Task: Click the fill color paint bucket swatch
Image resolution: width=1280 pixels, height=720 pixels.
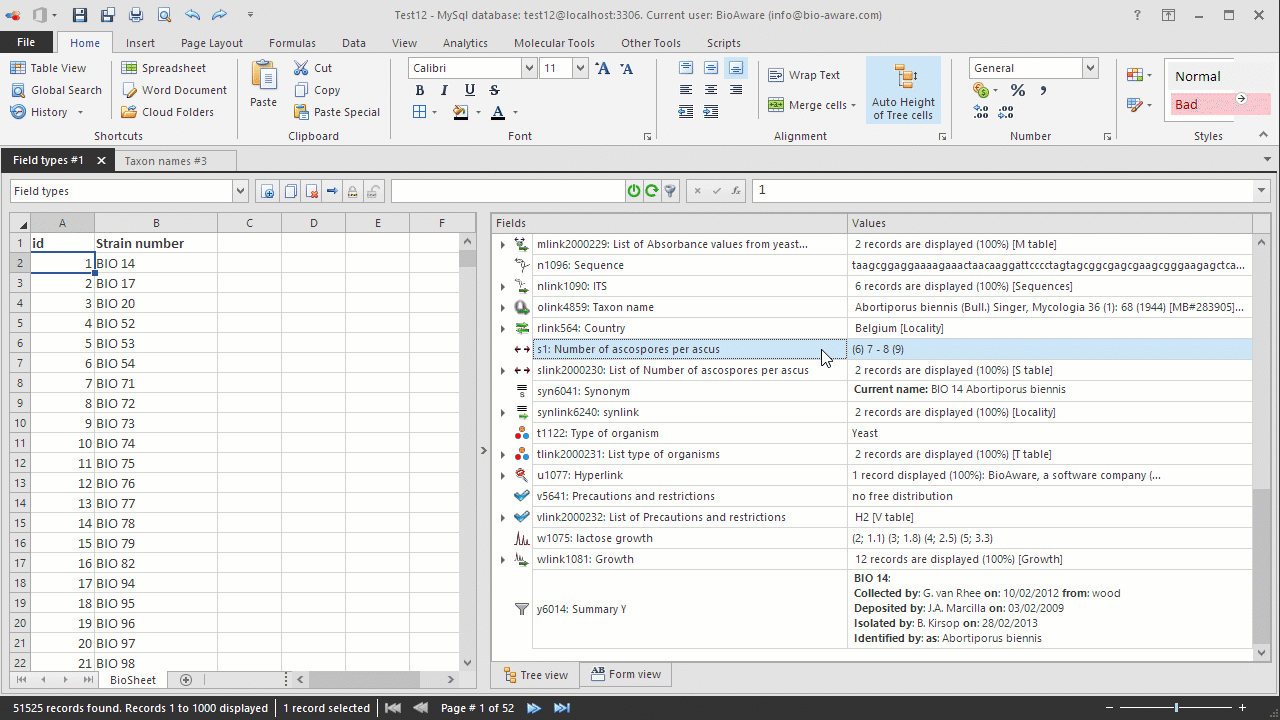Action: (461, 112)
